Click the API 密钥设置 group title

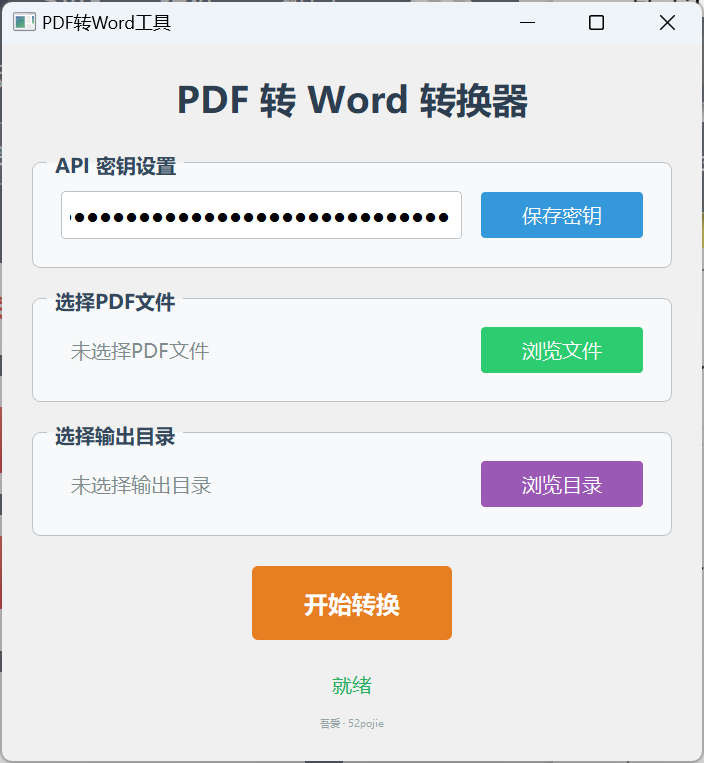[x=115, y=166]
